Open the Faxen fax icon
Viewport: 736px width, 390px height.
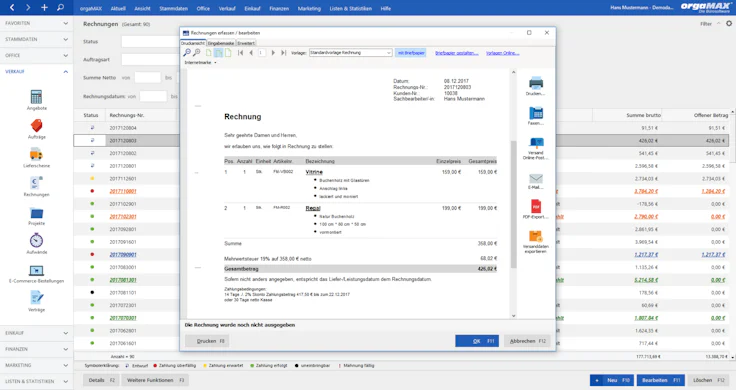tap(536, 113)
